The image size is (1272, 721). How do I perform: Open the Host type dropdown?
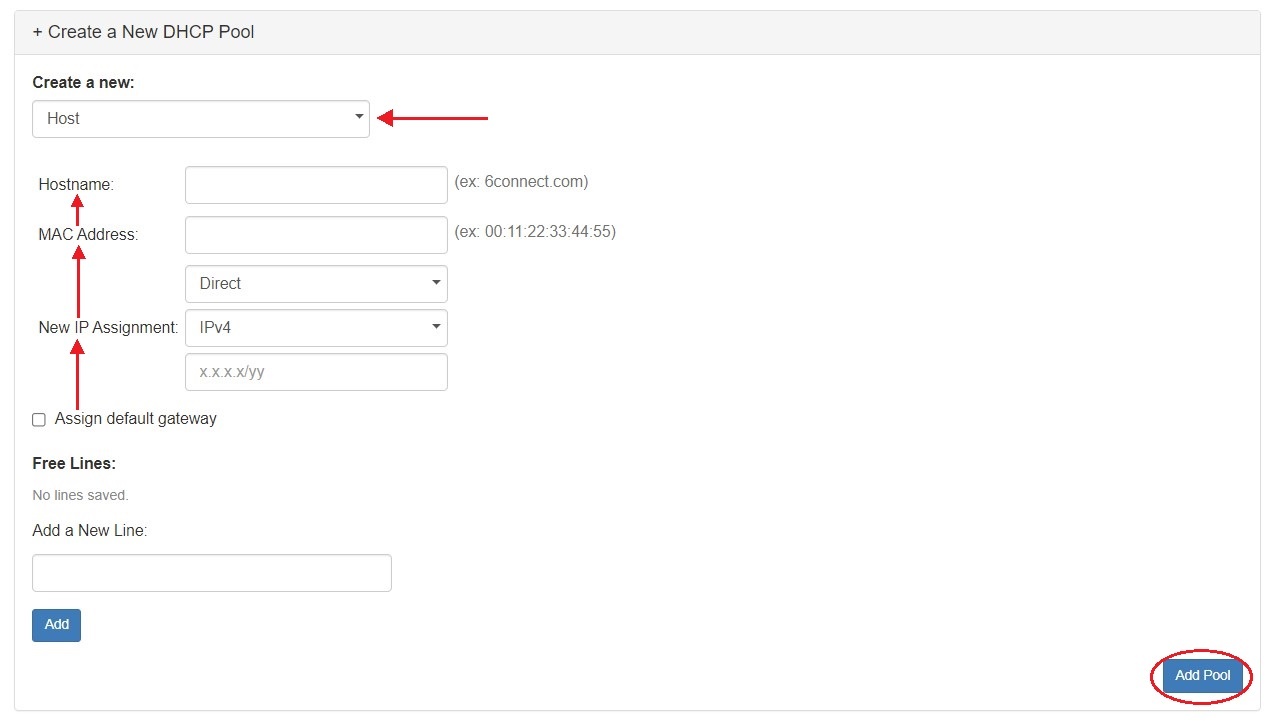(x=200, y=118)
